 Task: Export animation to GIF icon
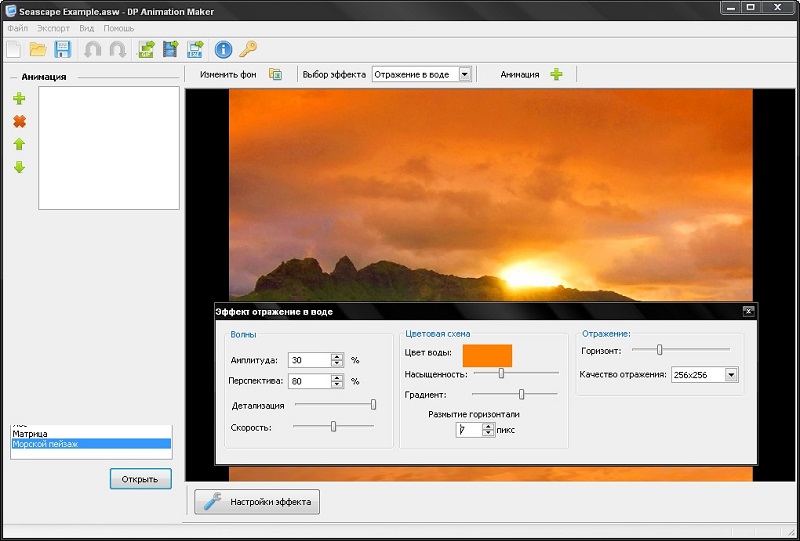coord(146,50)
